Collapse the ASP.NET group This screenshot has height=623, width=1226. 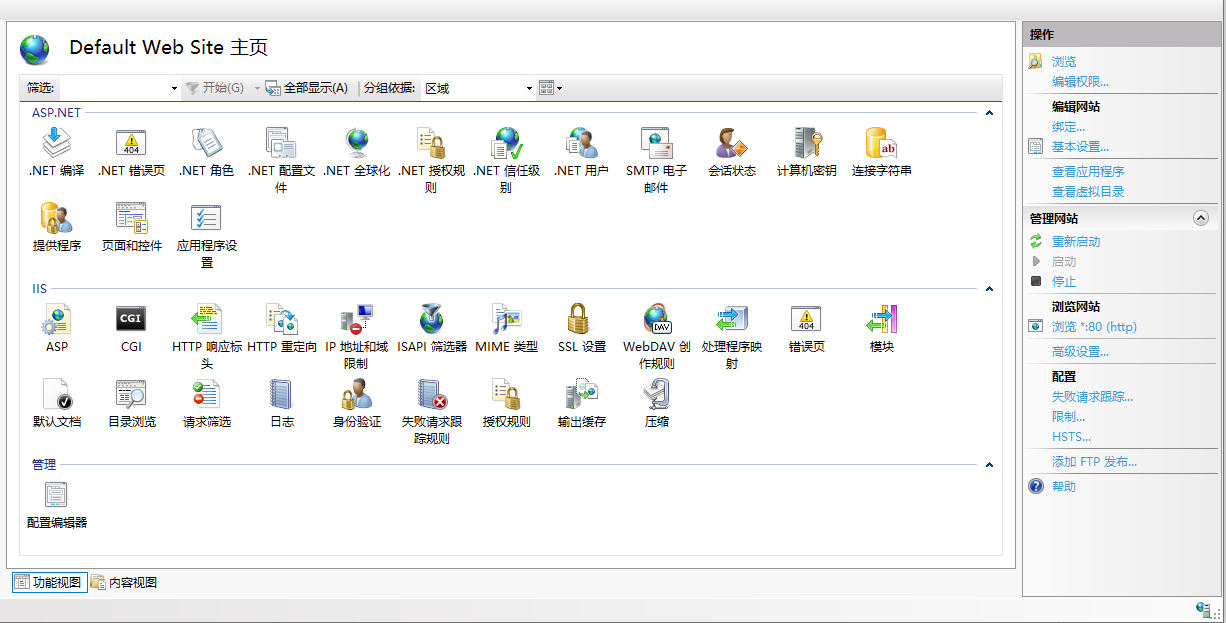[x=989, y=113]
